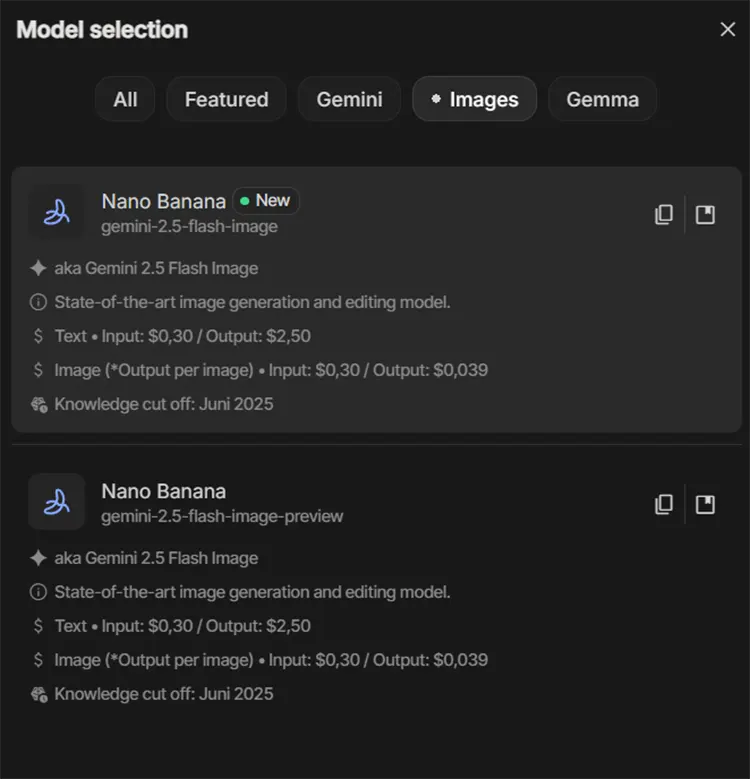Viewport: 750px width, 779px height.
Task: Close the Model selection dialog
Action: coord(728,30)
